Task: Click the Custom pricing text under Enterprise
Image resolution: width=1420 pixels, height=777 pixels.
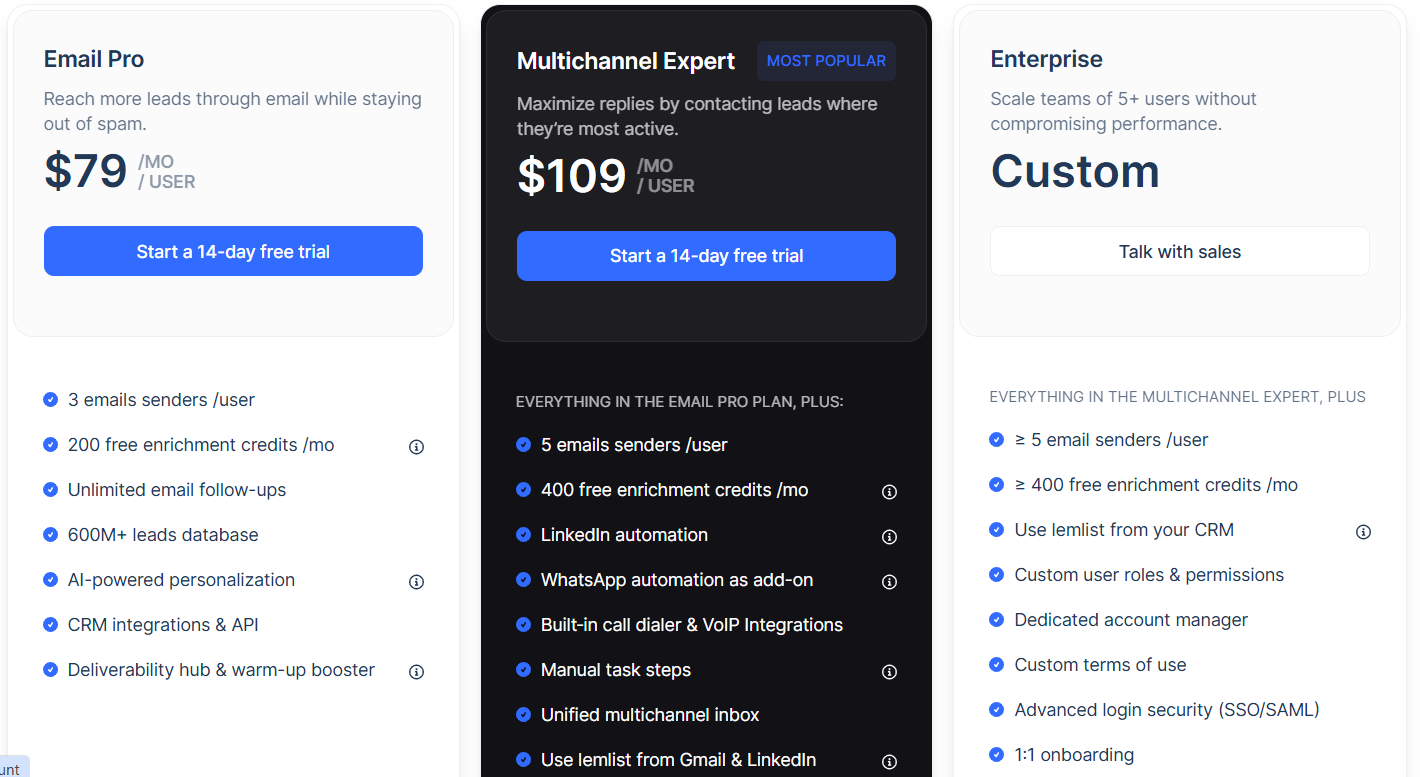Action: click(x=1074, y=172)
